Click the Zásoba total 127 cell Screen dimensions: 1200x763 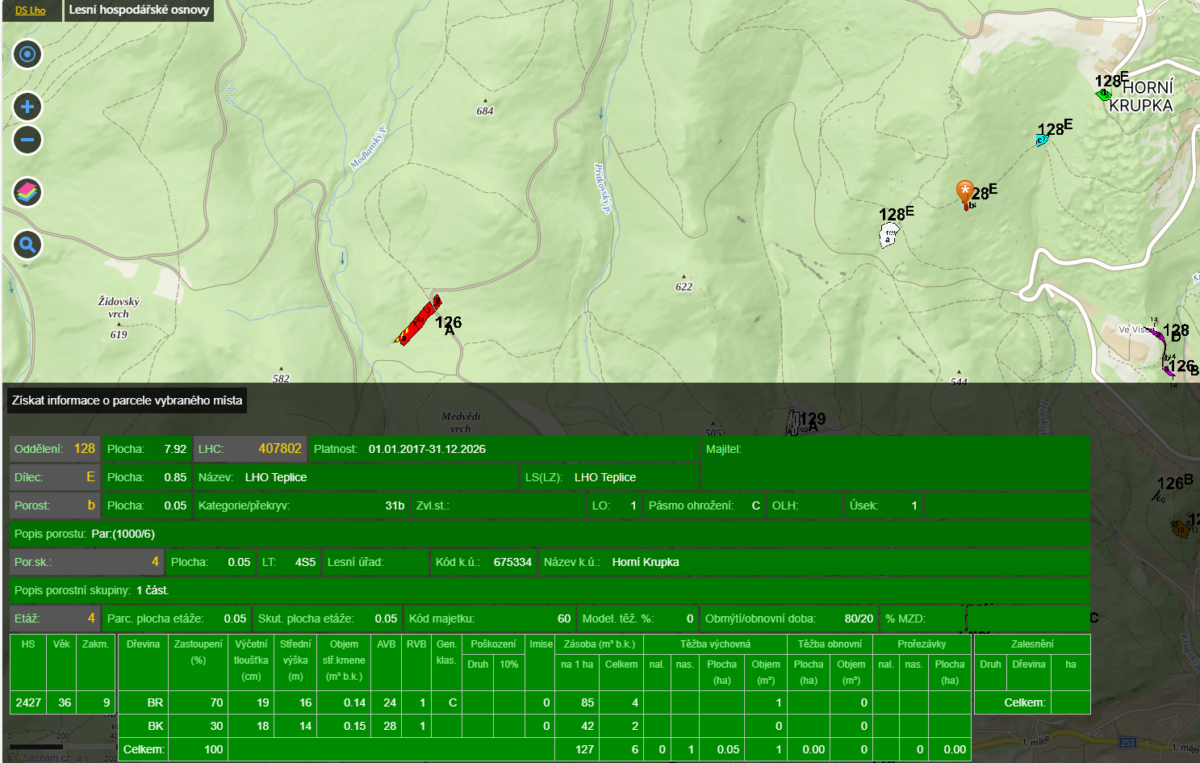pyautogui.click(x=577, y=749)
